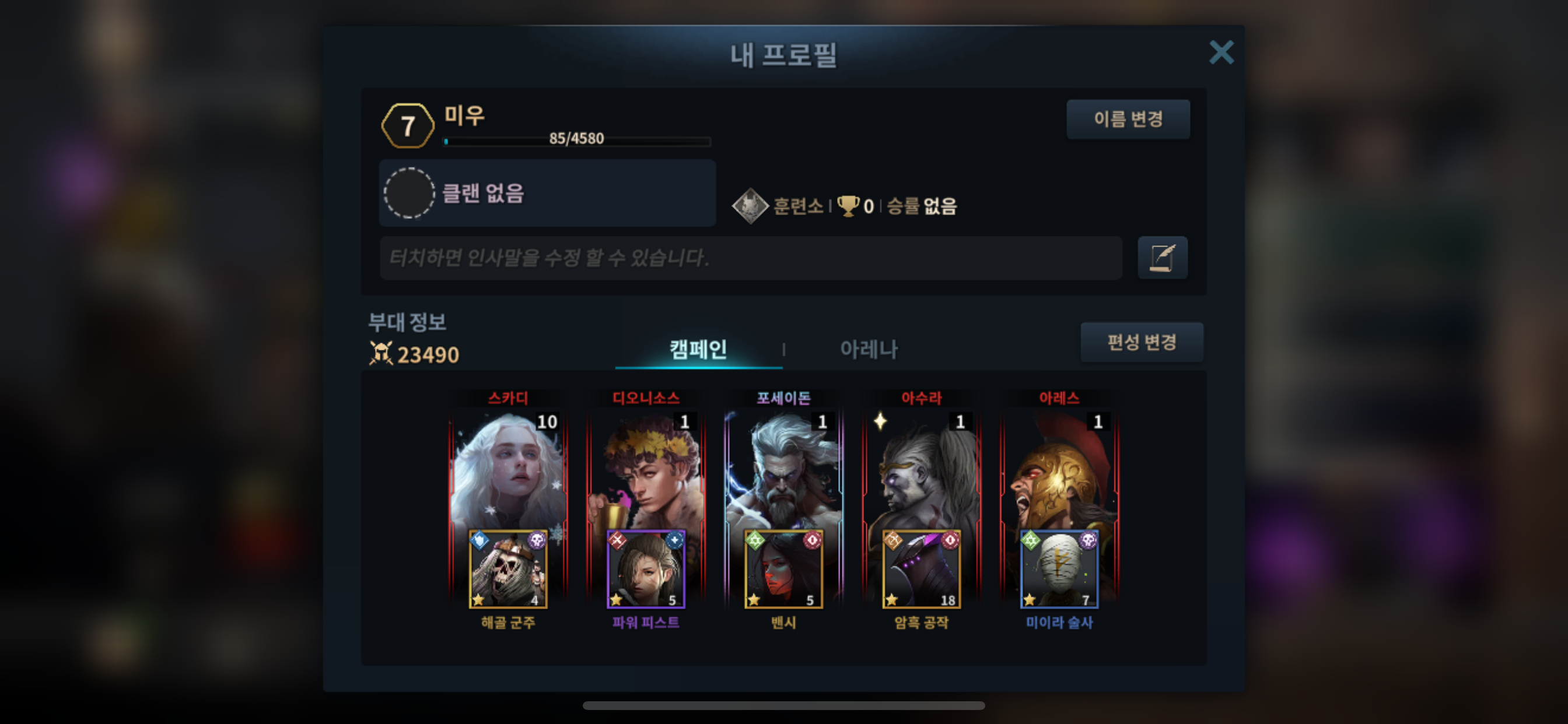Click the gold trophy icon
Screen dimensions: 1568x724
(x=848, y=206)
